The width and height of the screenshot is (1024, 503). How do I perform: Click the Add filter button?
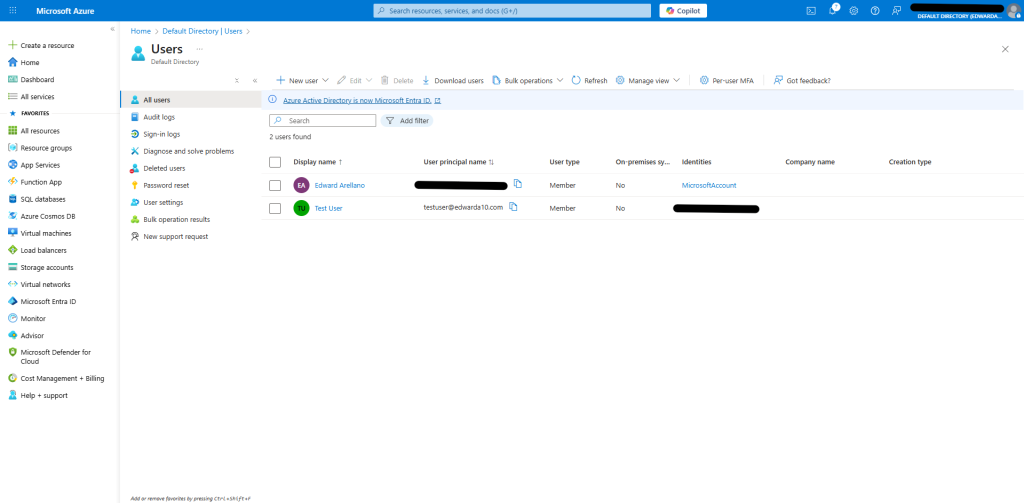click(407, 121)
